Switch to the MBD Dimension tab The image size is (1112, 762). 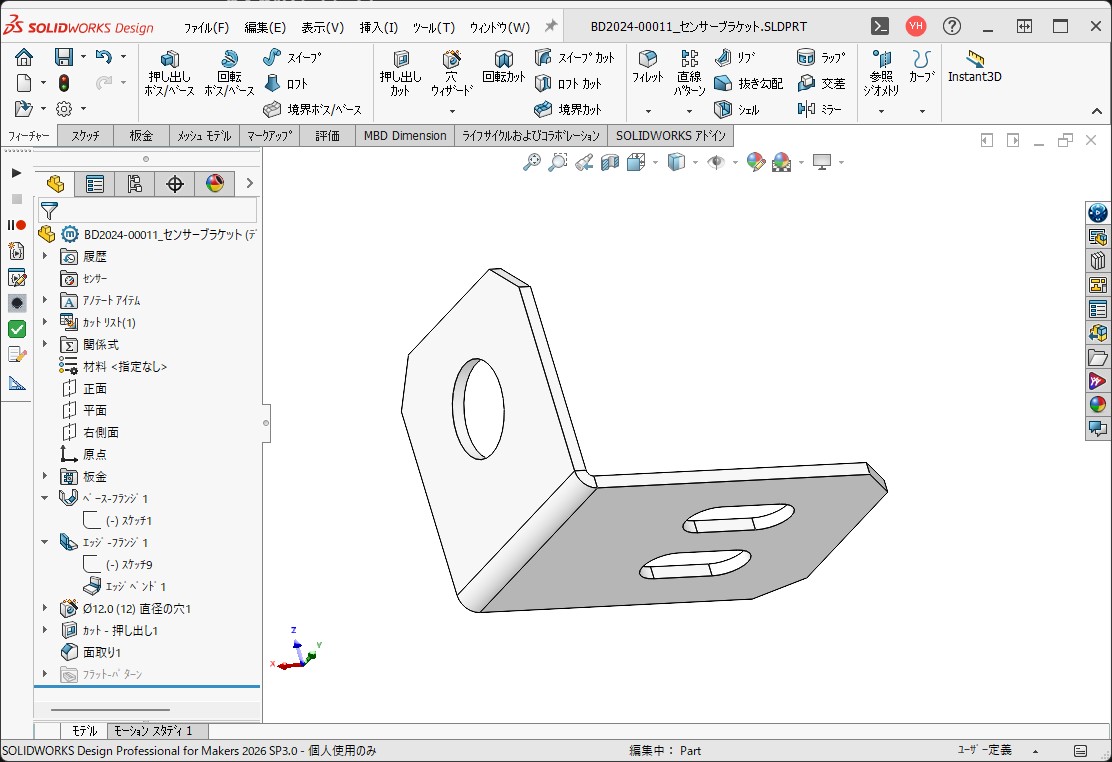pos(405,136)
